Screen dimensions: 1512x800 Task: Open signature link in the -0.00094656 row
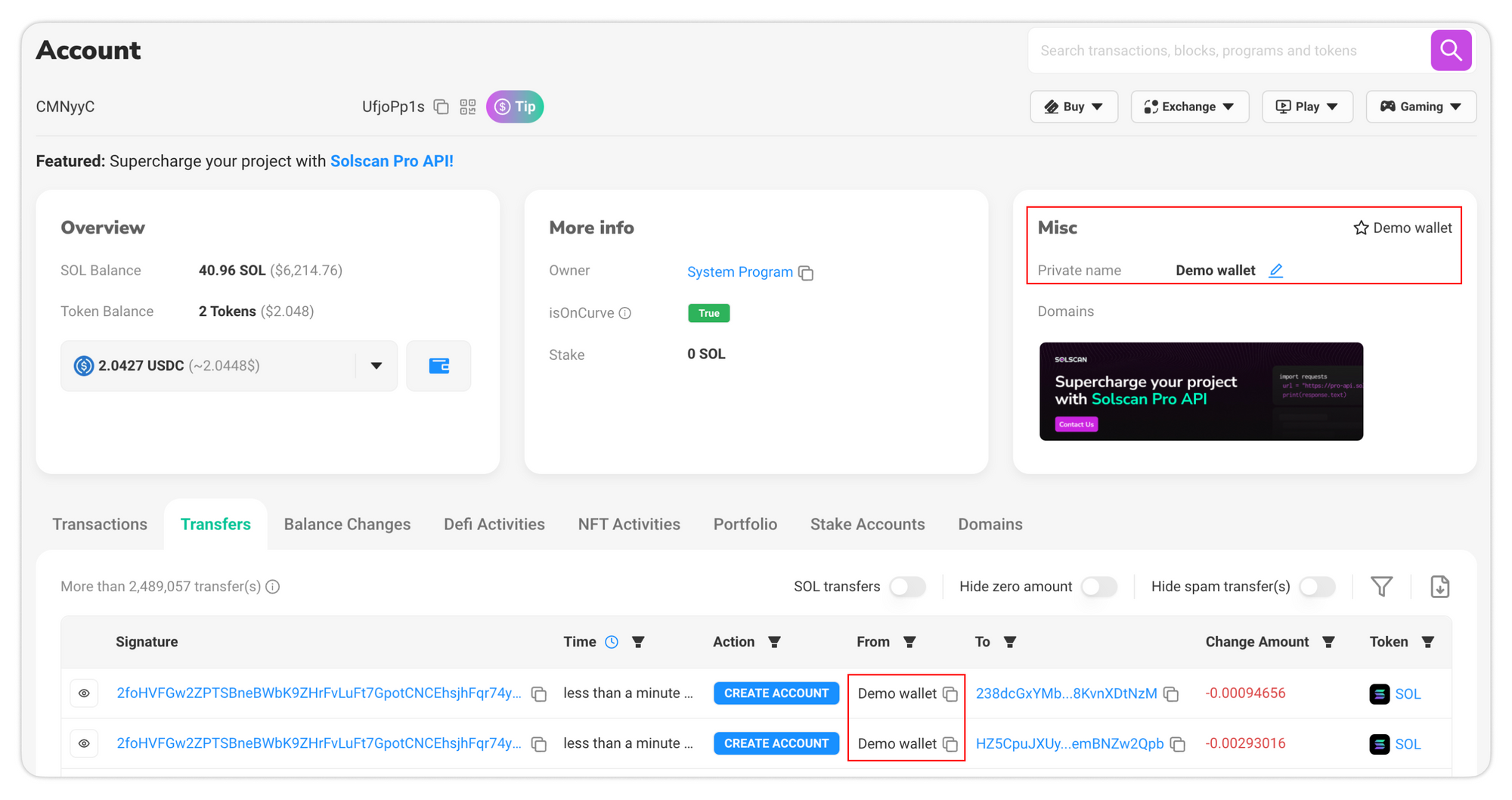318,693
